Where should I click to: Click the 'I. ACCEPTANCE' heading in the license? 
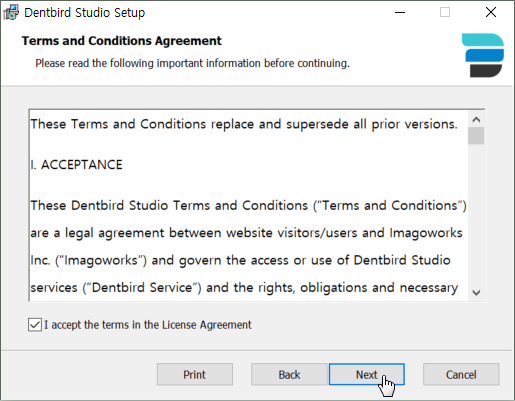76,165
